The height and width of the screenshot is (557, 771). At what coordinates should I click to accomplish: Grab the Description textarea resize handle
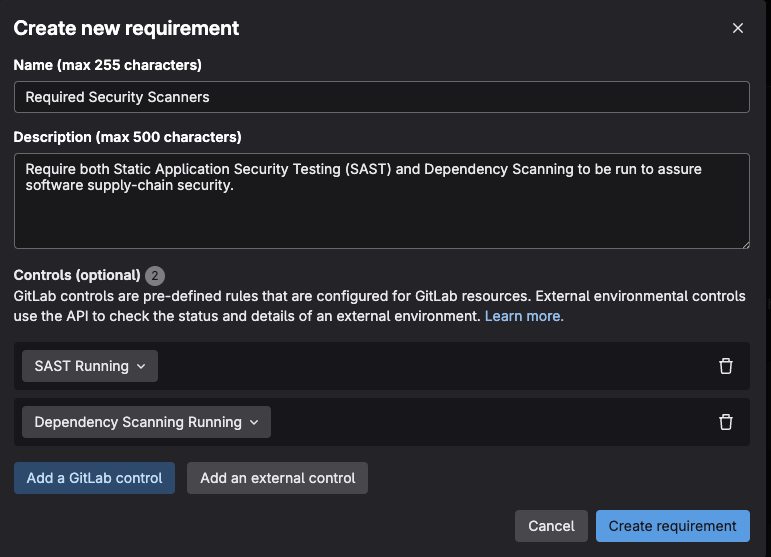point(744,243)
